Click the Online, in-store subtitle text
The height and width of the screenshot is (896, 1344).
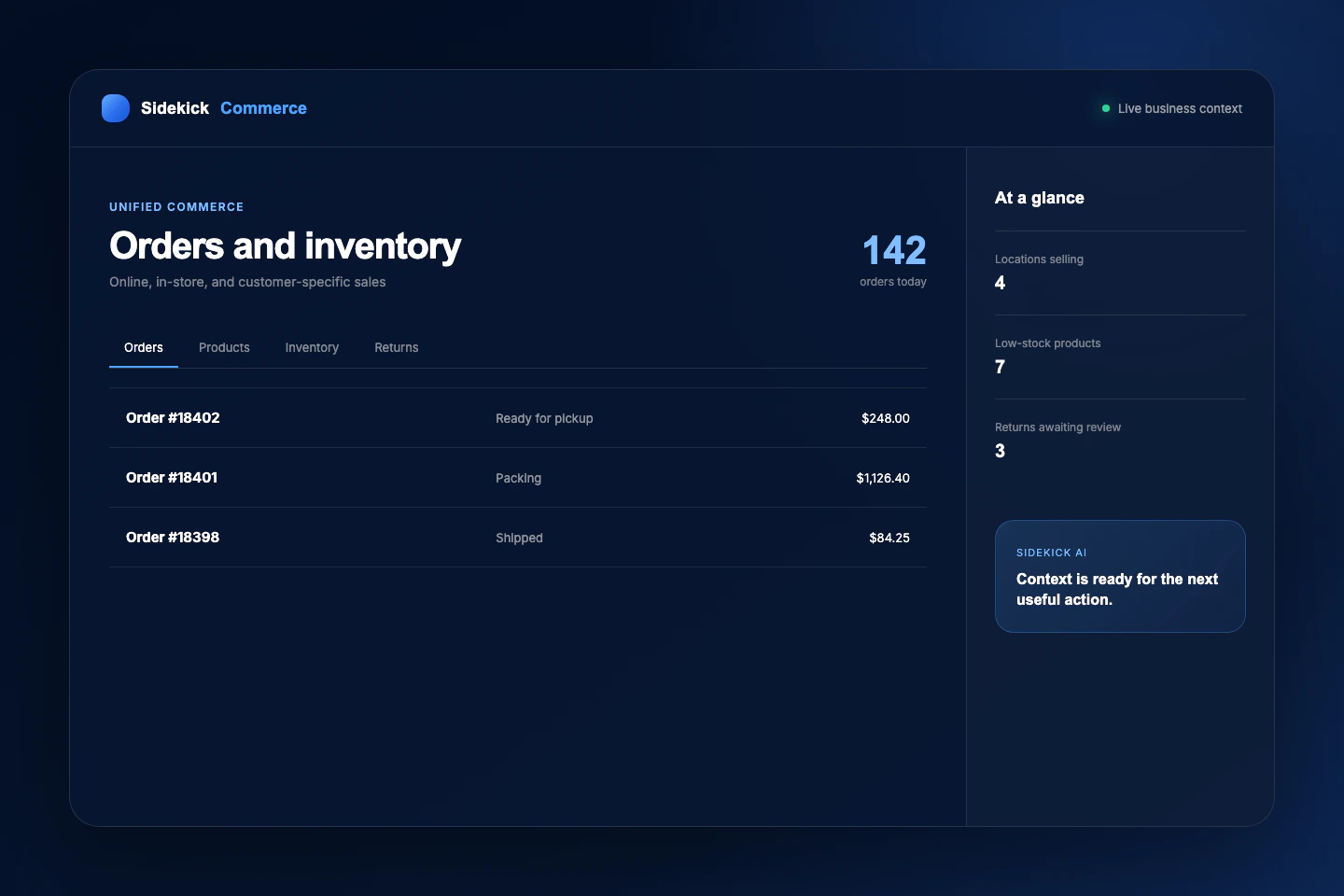[x=247, y=282]
